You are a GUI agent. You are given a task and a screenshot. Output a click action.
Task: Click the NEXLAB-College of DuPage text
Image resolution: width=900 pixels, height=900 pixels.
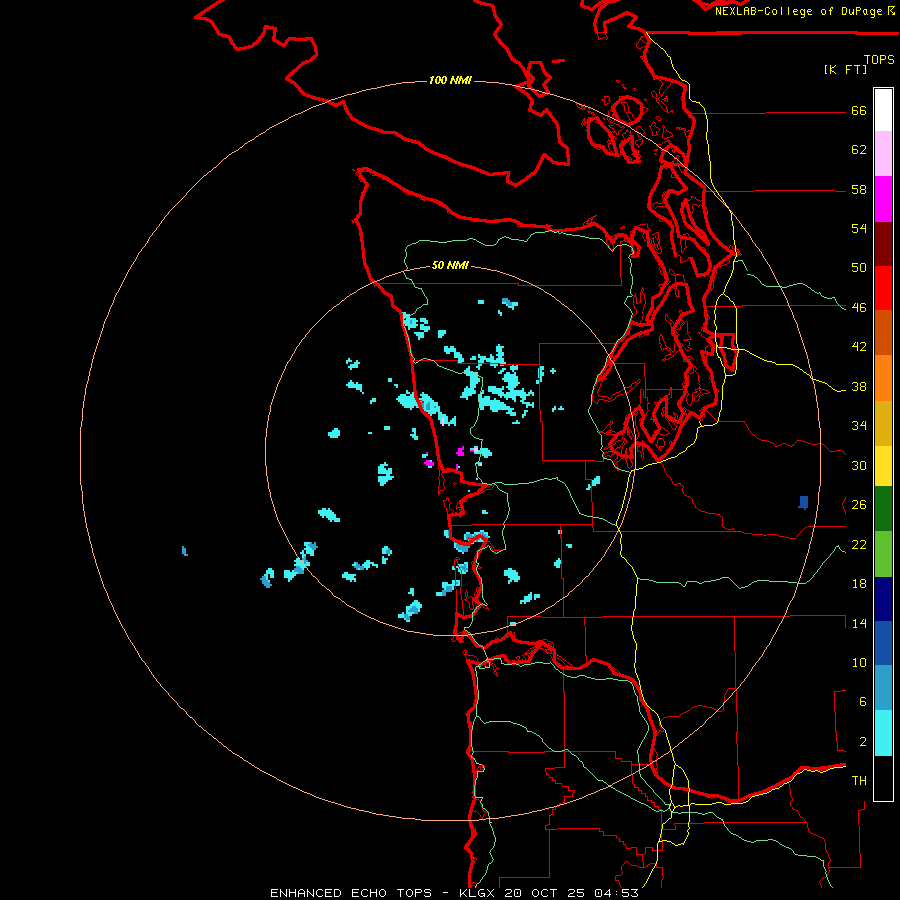798,11
